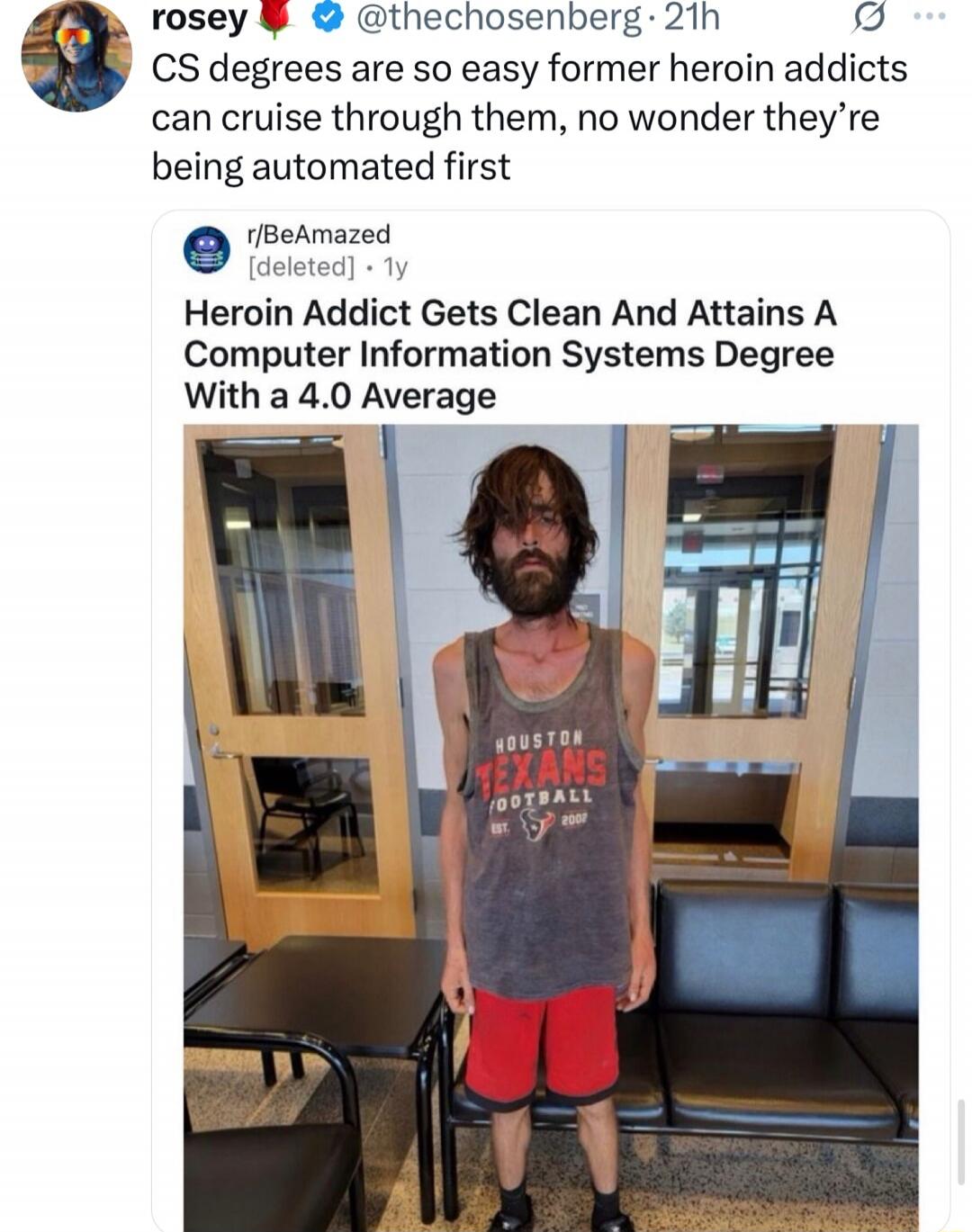This screenshot has width=972, height=1232.
Task: Open the r/BeAmazed subreddit avatar icon
Action: [207, 249]
